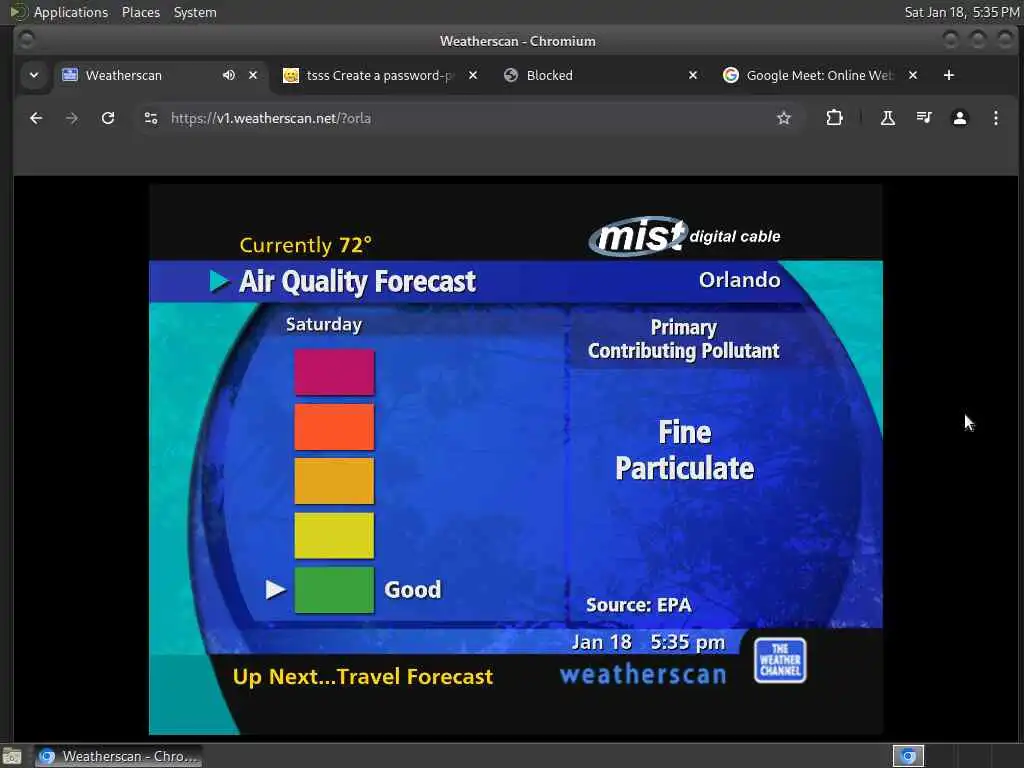Open the Extensions puzzle icon
The height and width of the screenshot is (768, 1024).
(834, 118)
